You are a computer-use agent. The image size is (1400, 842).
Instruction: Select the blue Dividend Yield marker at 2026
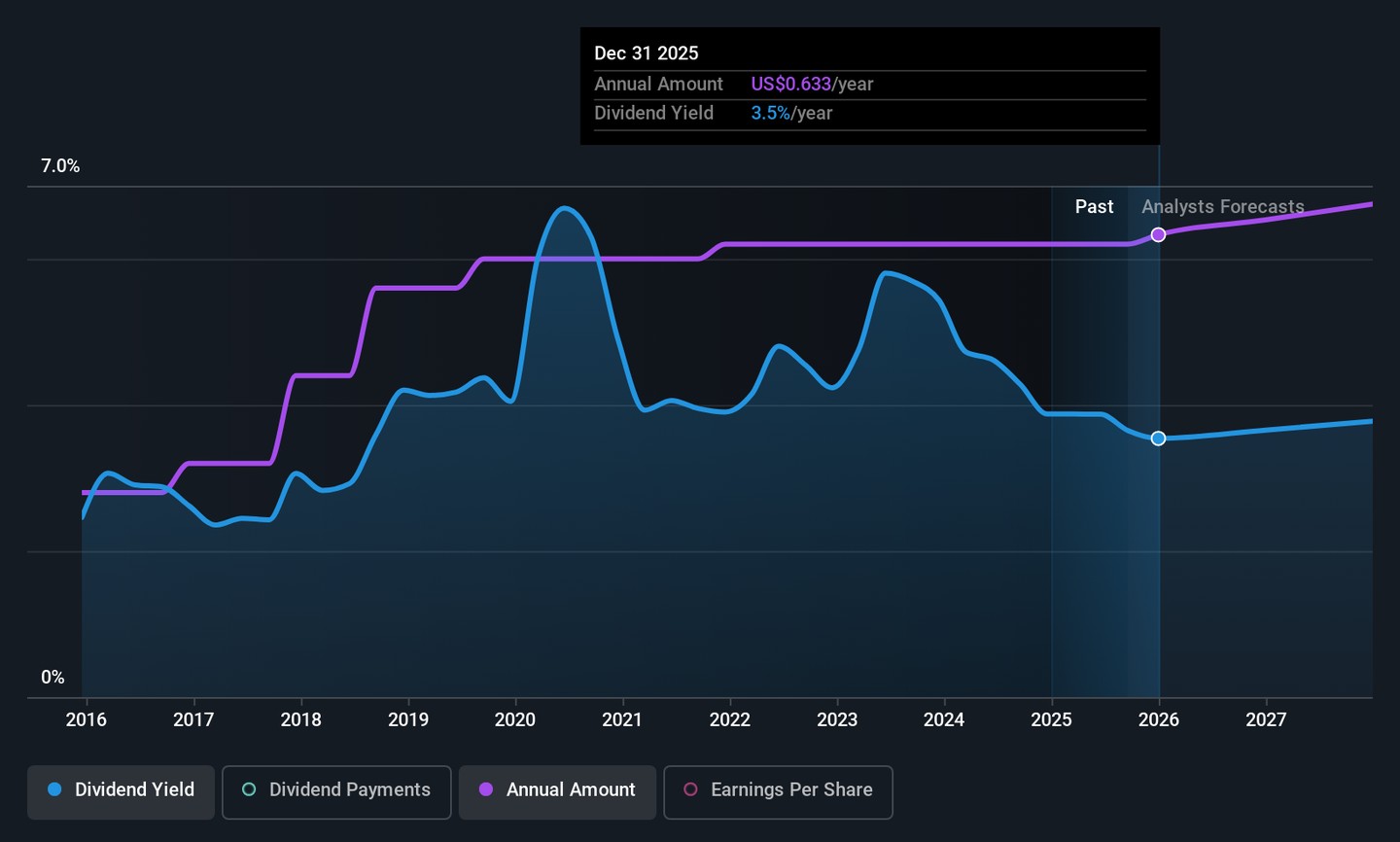pyautogui.click(x=1158, y=439)
